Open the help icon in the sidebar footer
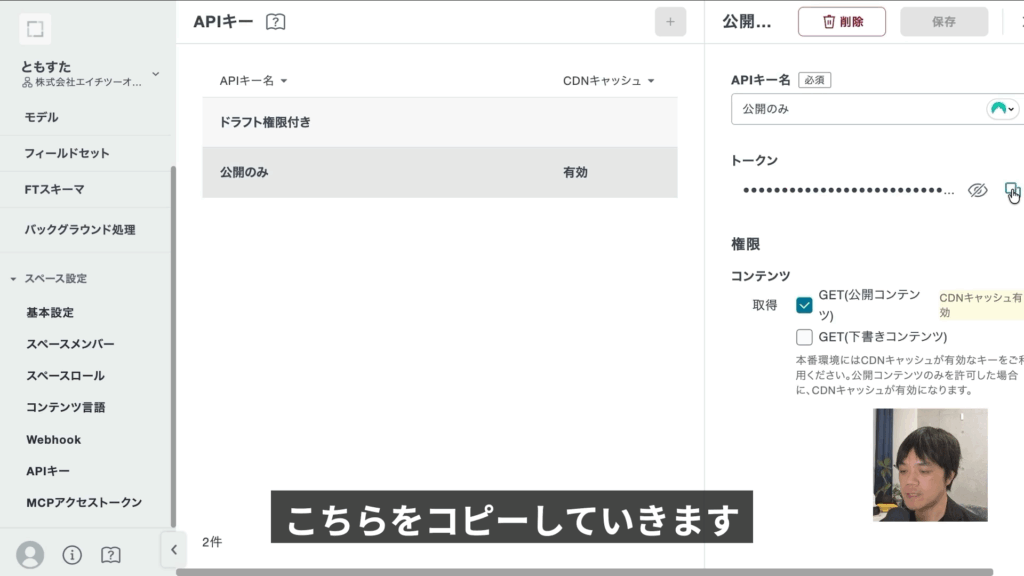The height and width of the screenshot is (576, 1024). point(111,554)
